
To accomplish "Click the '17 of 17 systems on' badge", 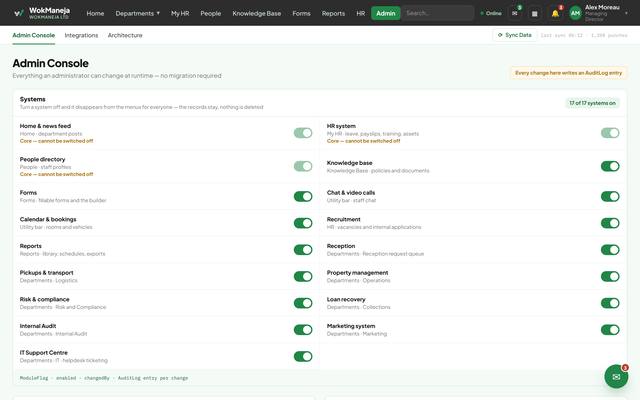I will pyautogui.click(x=592, y=103).
